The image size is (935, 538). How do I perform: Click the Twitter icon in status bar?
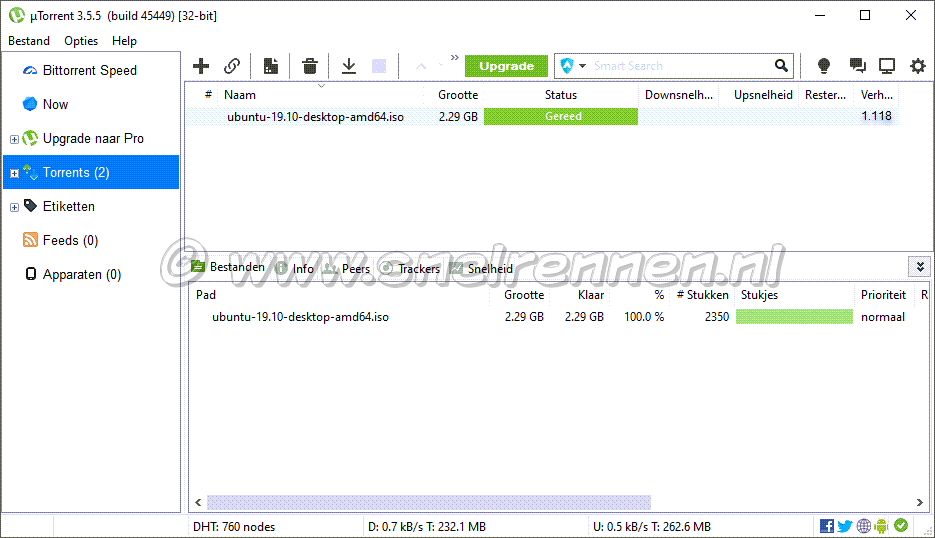click(844, 525)
